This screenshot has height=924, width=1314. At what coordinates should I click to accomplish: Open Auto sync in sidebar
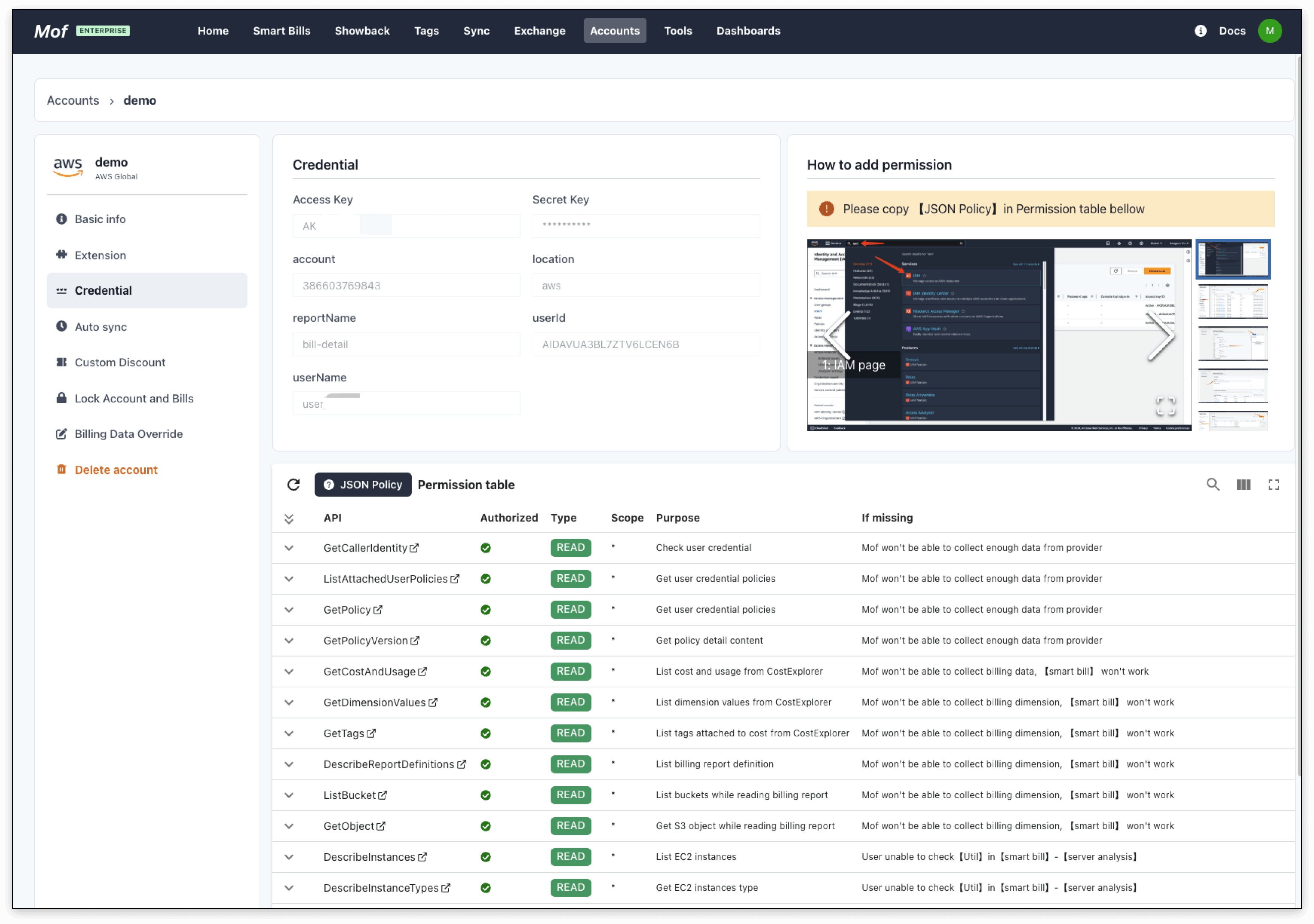(147, 327)
